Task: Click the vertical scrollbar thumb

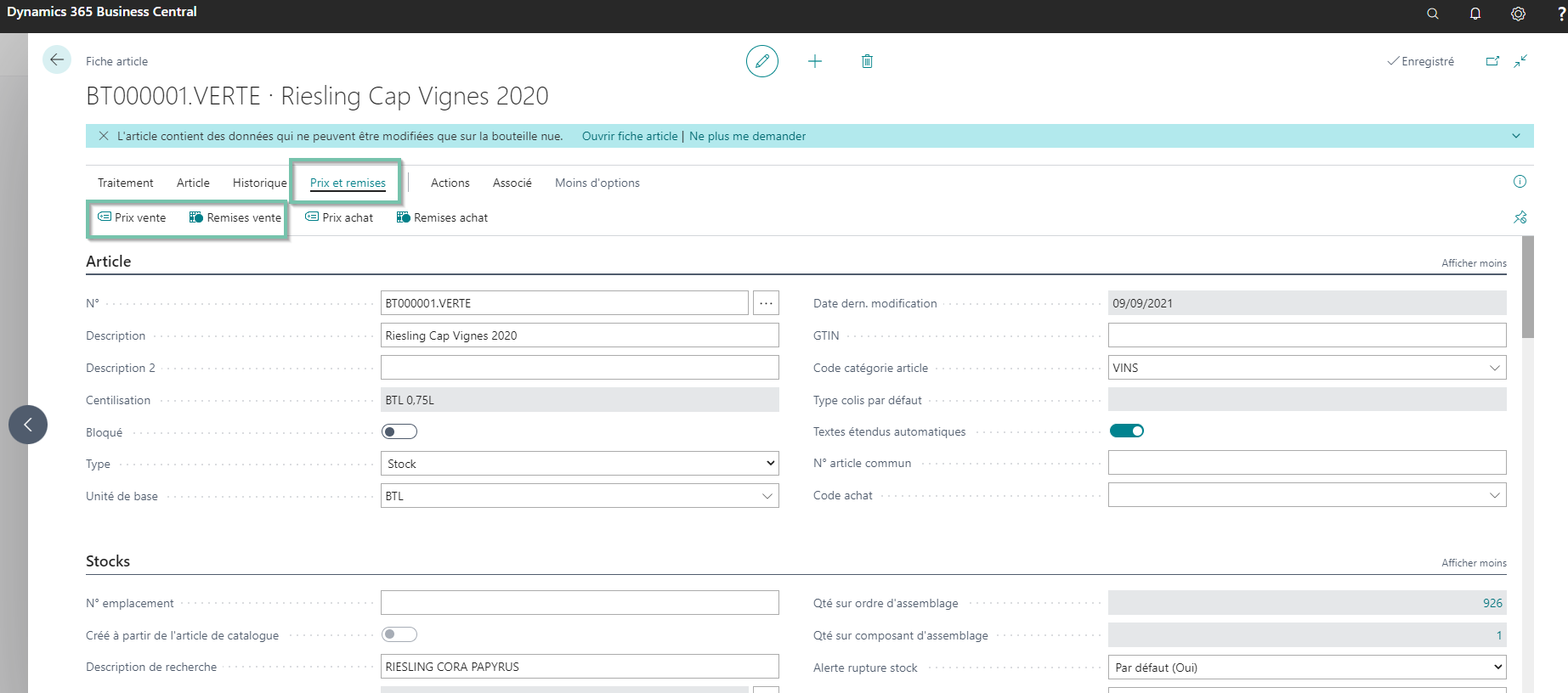Action: [x=1527, y=287]
